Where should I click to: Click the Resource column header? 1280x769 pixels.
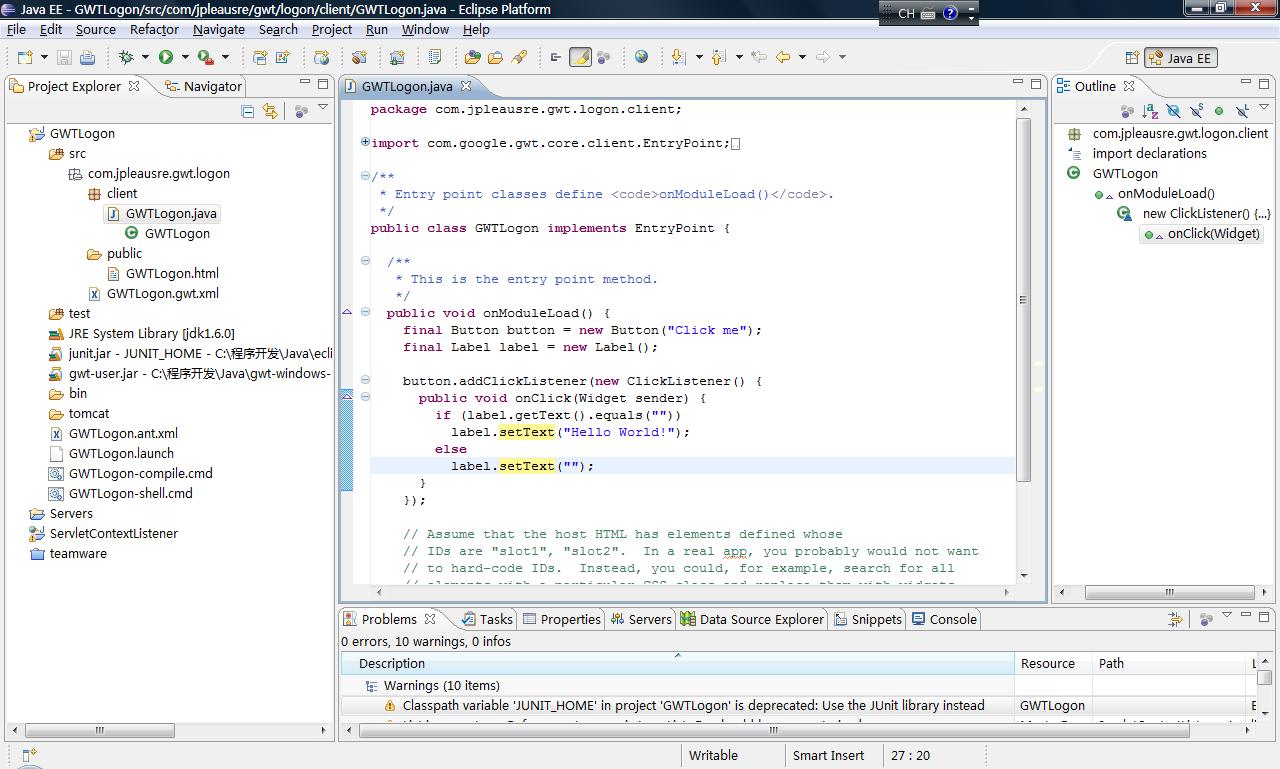point(1047,663)
